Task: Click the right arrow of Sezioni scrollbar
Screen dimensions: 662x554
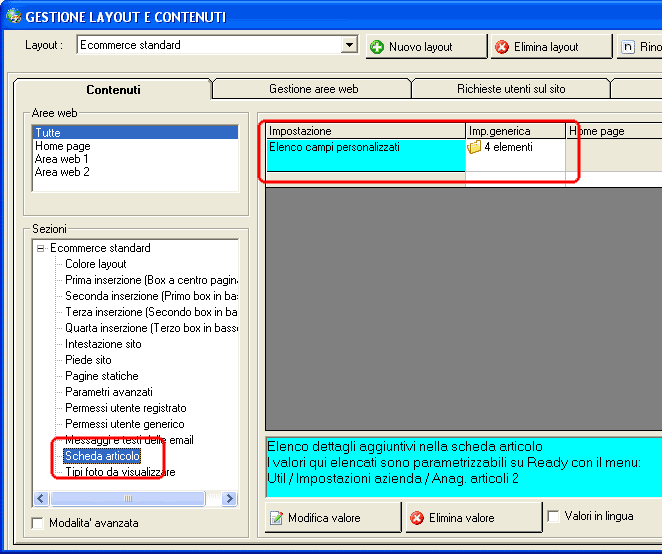Action: tap(229, 499)
